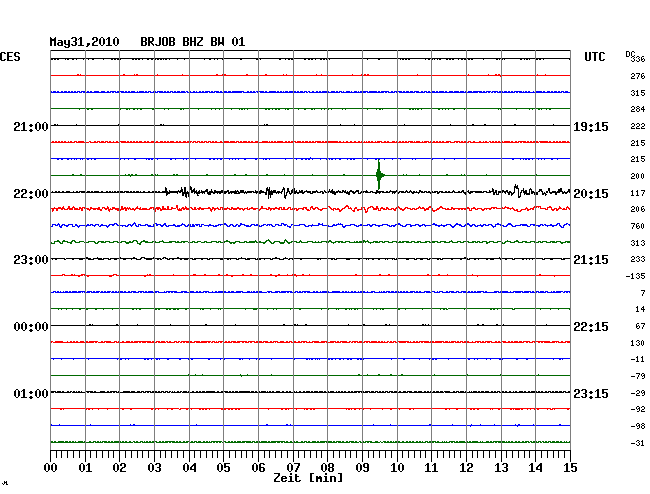Click the 22:00 local time label
The width and height of the screenshot is (650, 494).
pyautogui.click(x=31, y=194)
